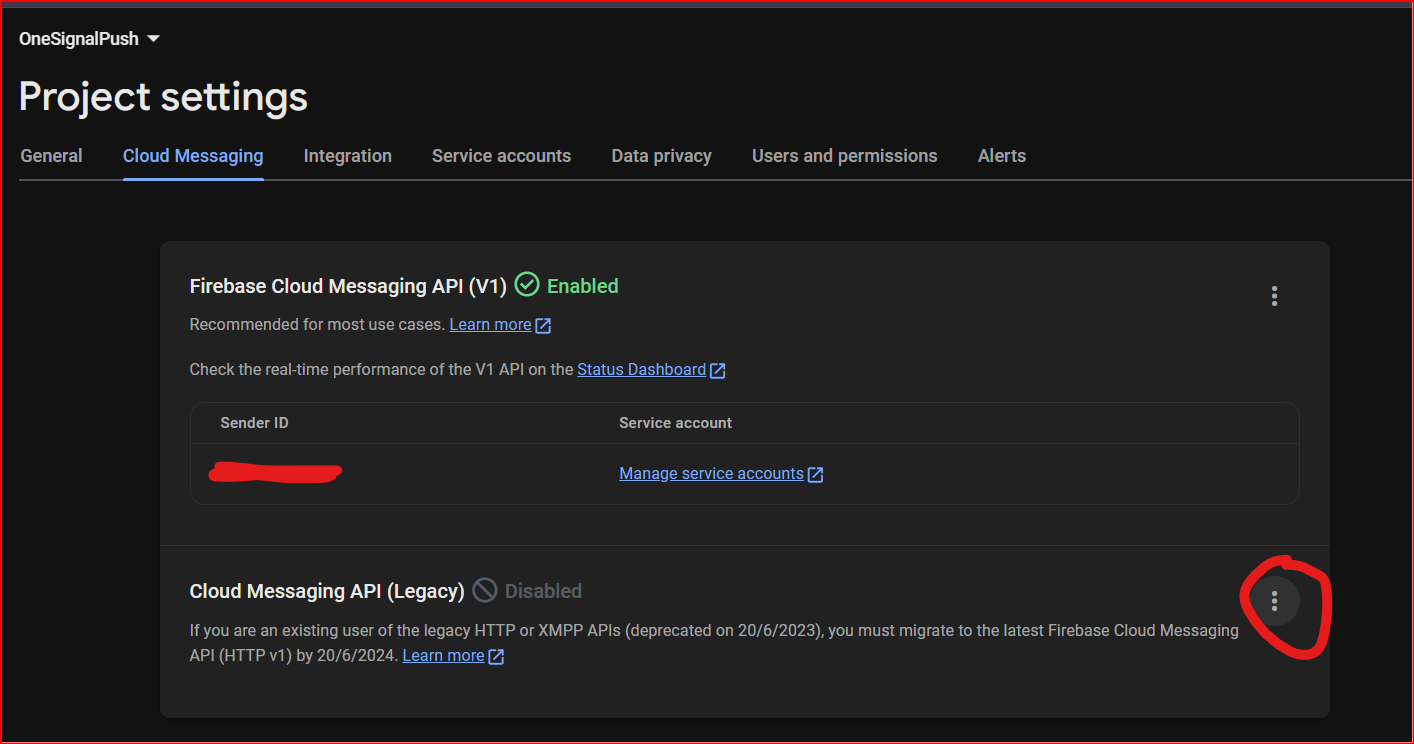Viewport: 1414px width, 744px height.
Task: Click Learn more link in Legacy API description
Action: (443, 656)
